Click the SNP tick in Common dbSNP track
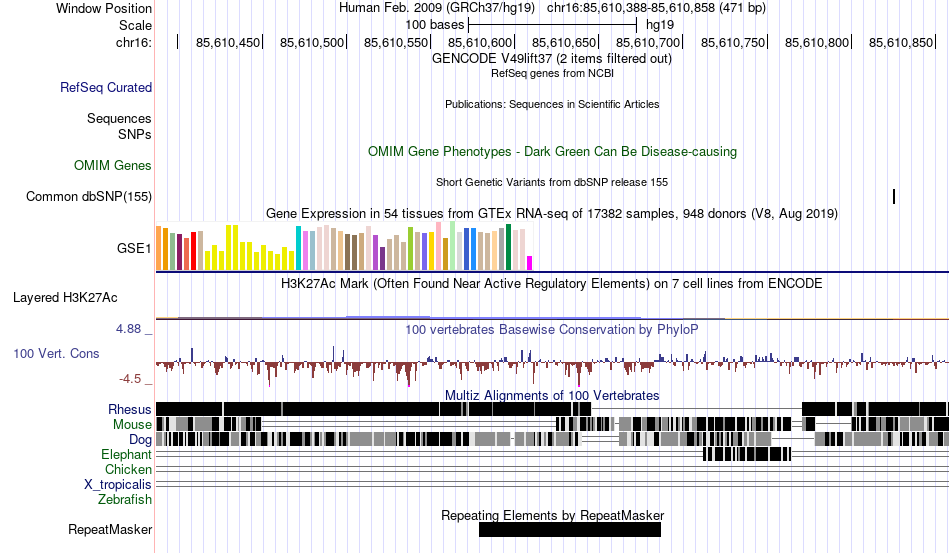Image resolution: width=950 pixels, height=553 pixels. pyautogui.click(x=894, y=196)
